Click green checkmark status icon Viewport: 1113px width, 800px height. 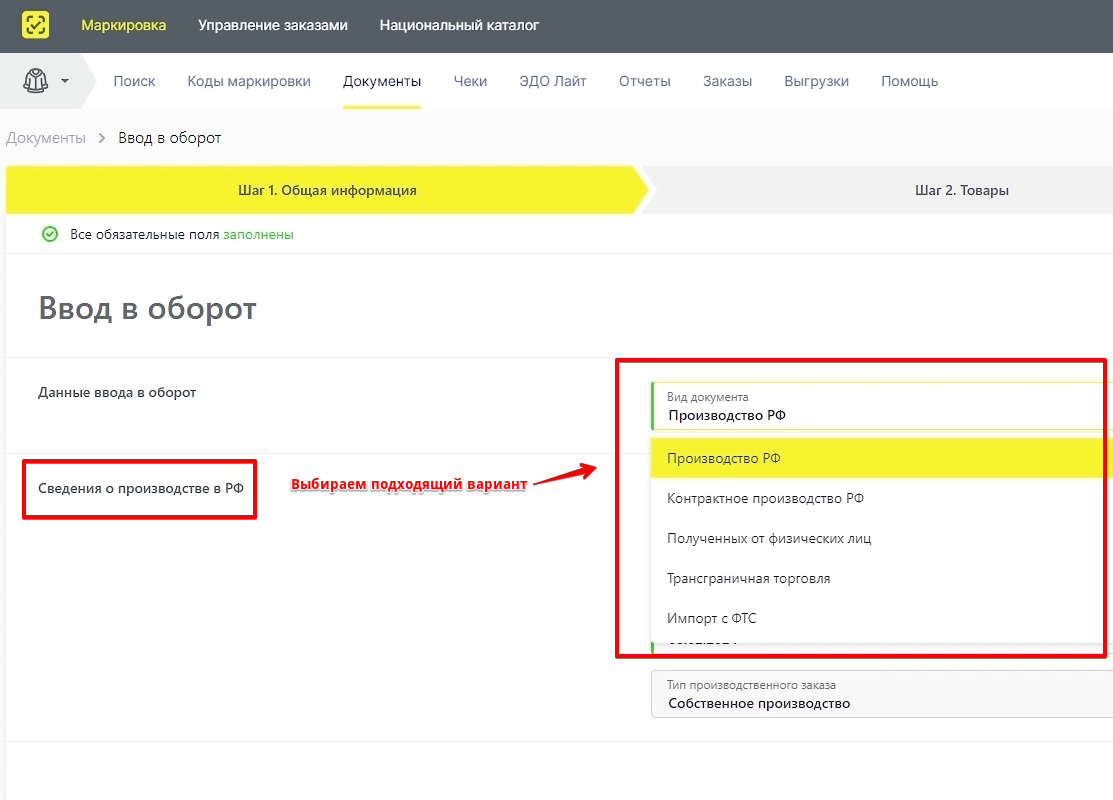pos(50,234)
